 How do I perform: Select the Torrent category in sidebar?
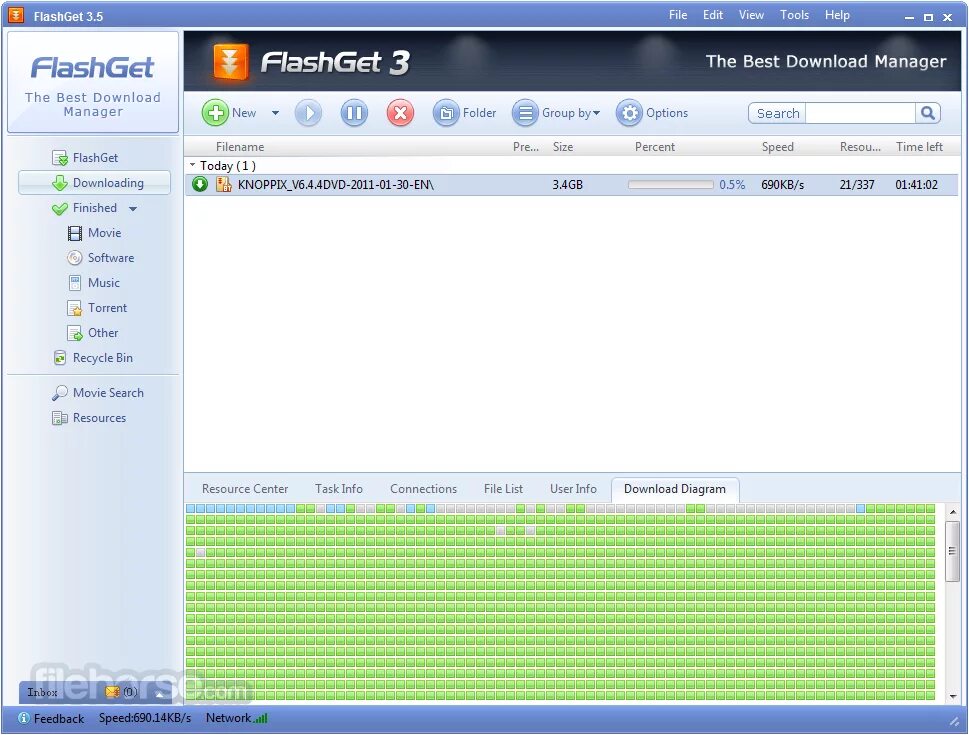coord(106,307)
